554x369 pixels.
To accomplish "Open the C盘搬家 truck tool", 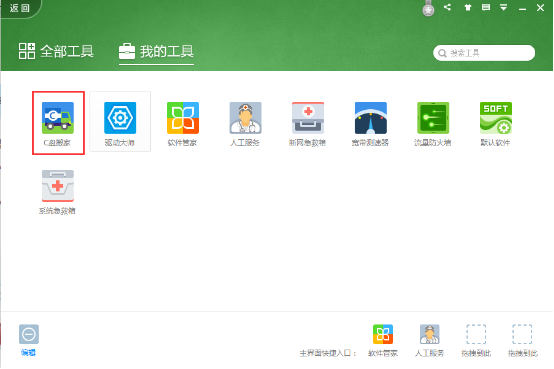I will point(58,123).
